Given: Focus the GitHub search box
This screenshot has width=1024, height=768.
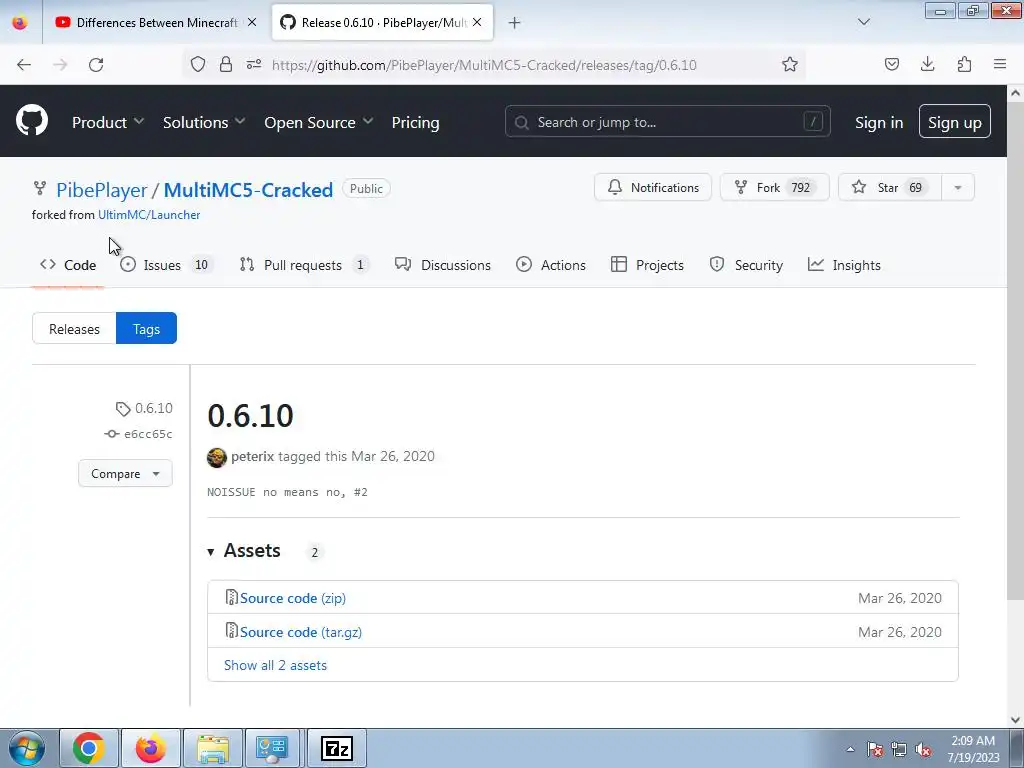Looking at the screenshot, I should (667, 121).
